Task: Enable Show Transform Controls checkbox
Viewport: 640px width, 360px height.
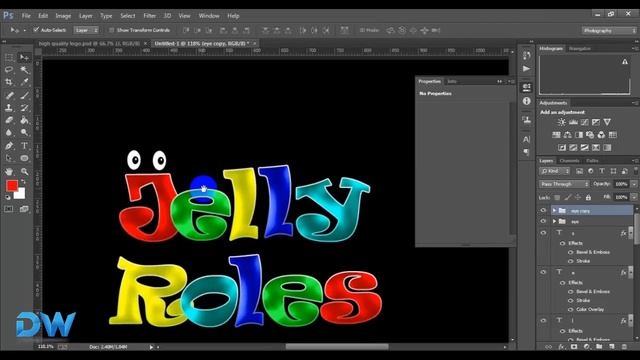Action: tap(111, 30)
